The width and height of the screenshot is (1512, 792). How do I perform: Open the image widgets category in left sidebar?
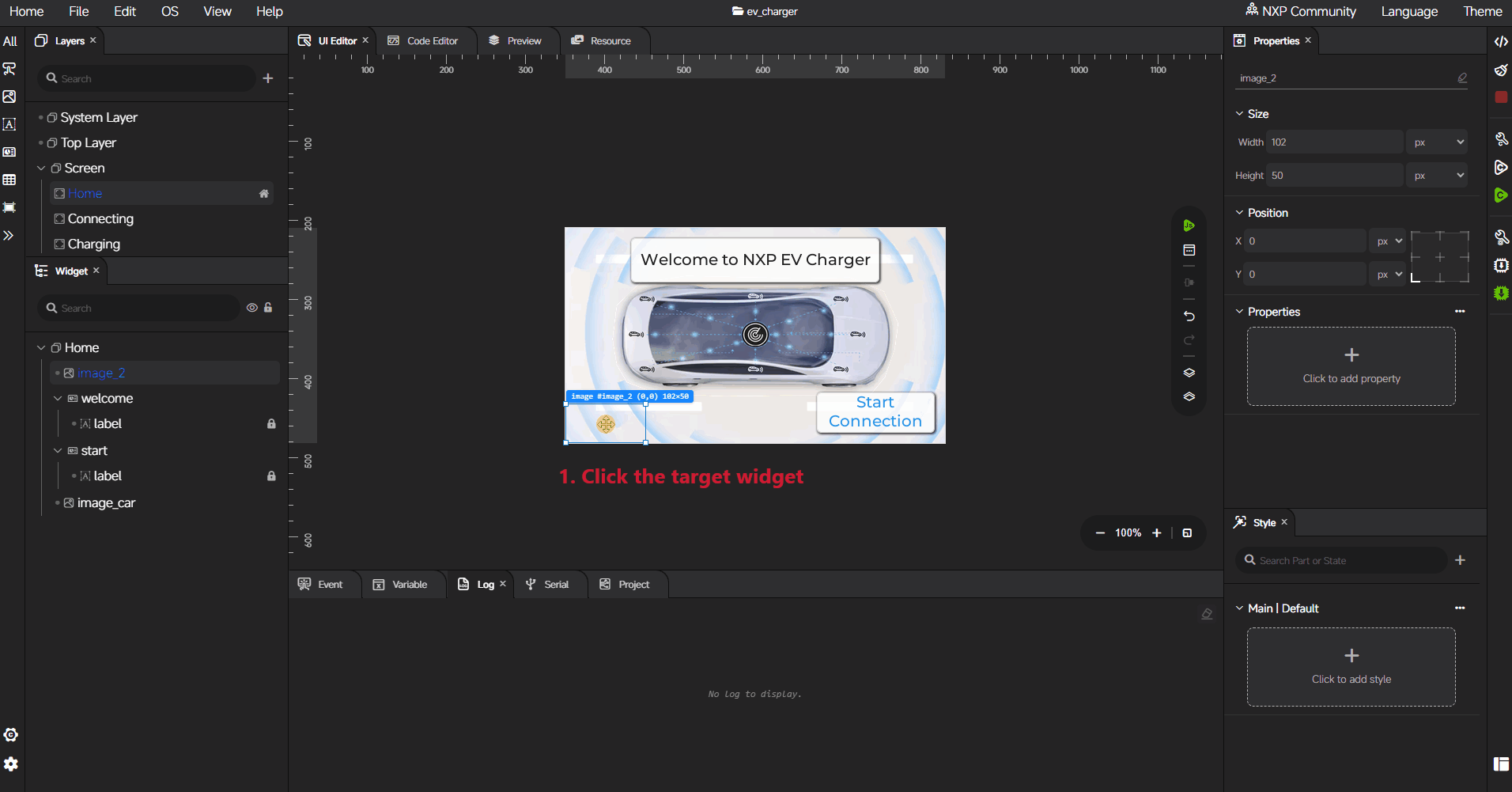coord(9,97)
